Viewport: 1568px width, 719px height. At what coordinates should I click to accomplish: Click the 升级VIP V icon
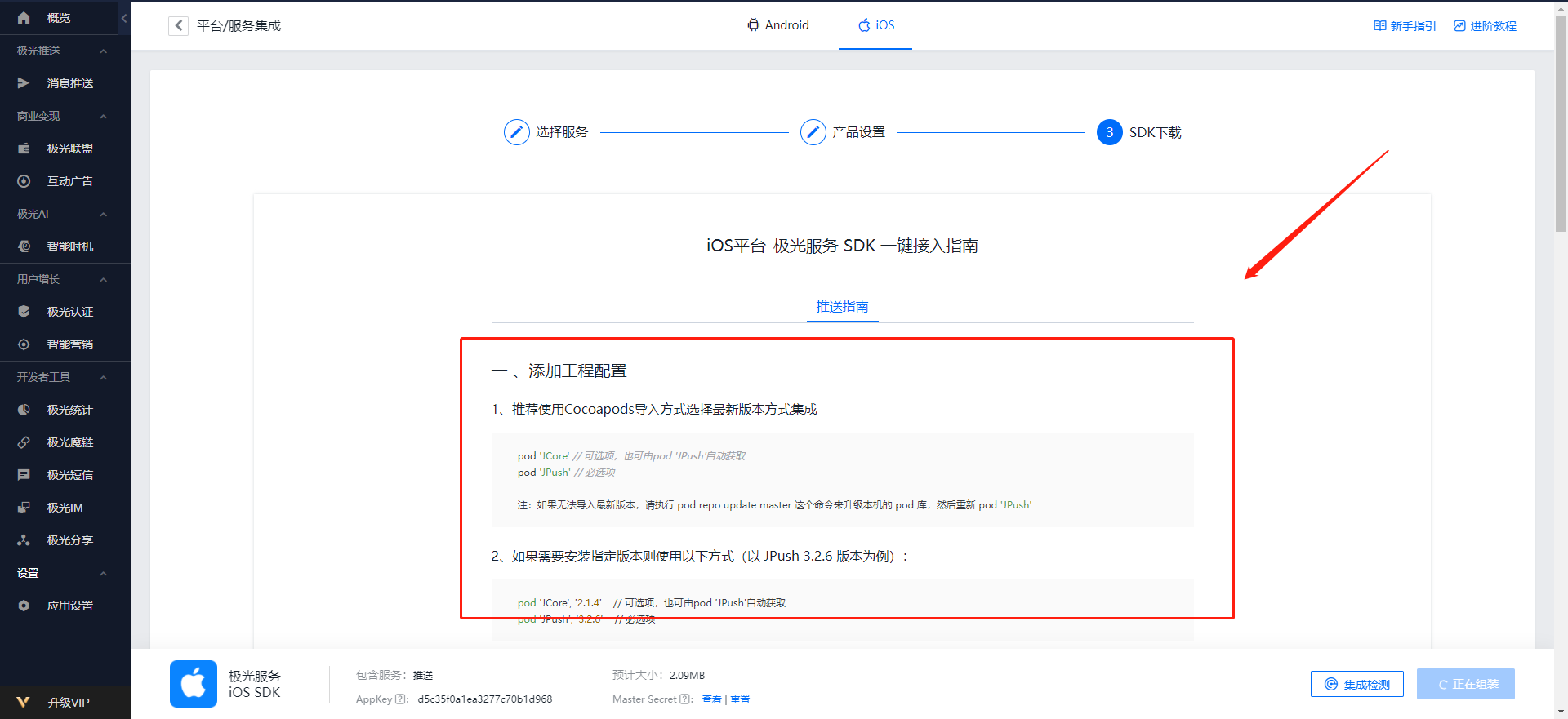point(24,702)
